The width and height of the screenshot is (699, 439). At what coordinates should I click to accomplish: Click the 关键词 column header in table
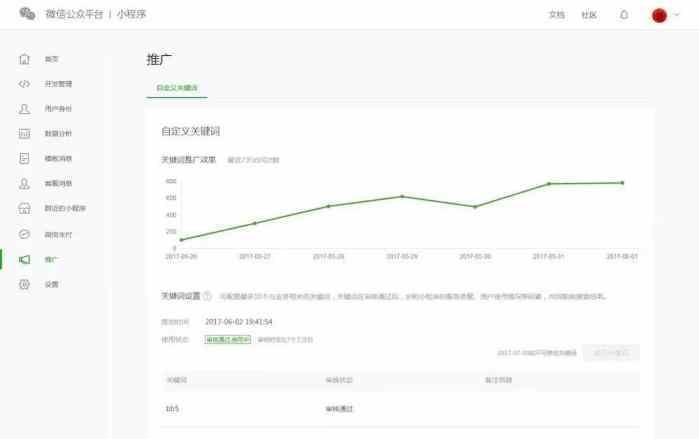177,380
